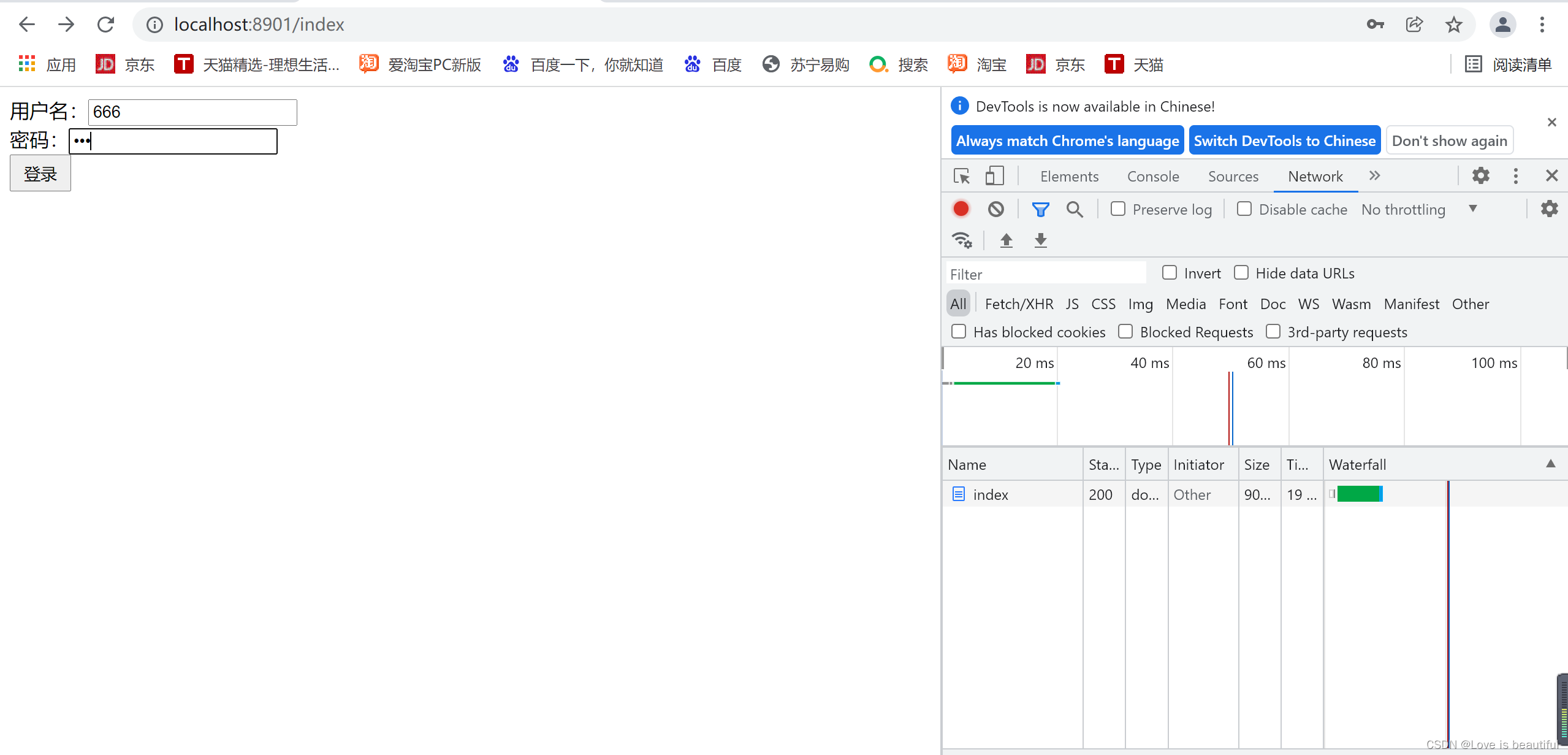Screen dimensions: 1568x755
Task: Tick the Hide data URLs checkbox
Action: (x=1241, y=273)
